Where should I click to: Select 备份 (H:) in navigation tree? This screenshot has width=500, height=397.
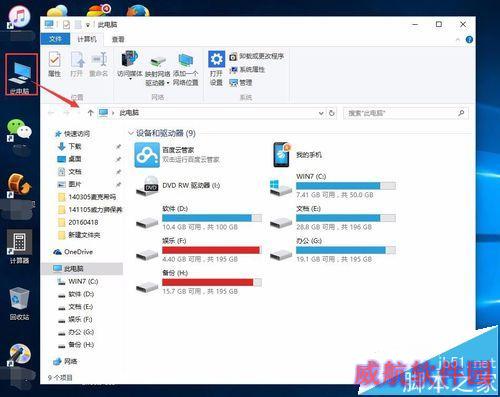coord(76,345)
